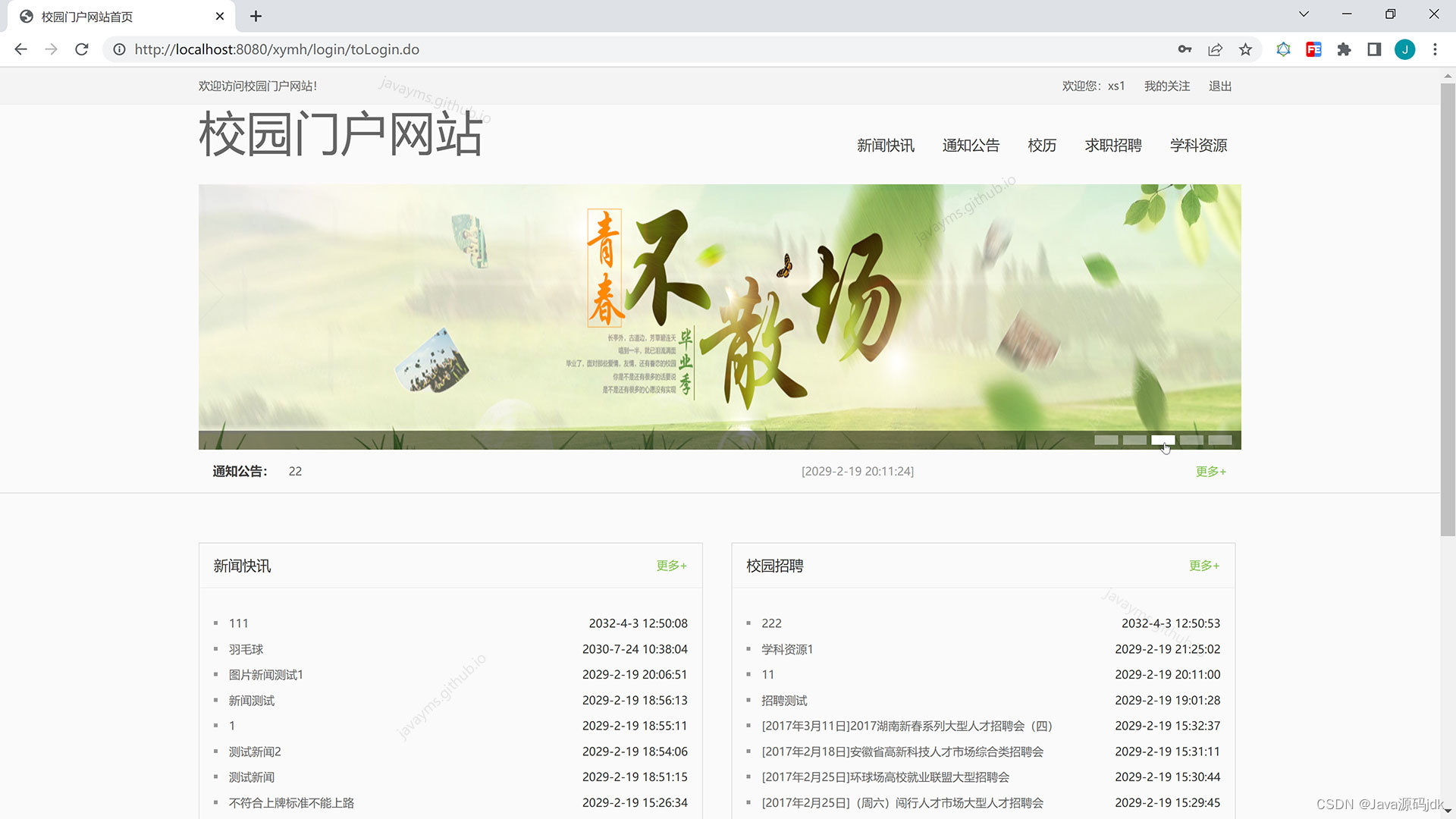Click the browser back arrow
1456x819 pixels.
point(20,49)
